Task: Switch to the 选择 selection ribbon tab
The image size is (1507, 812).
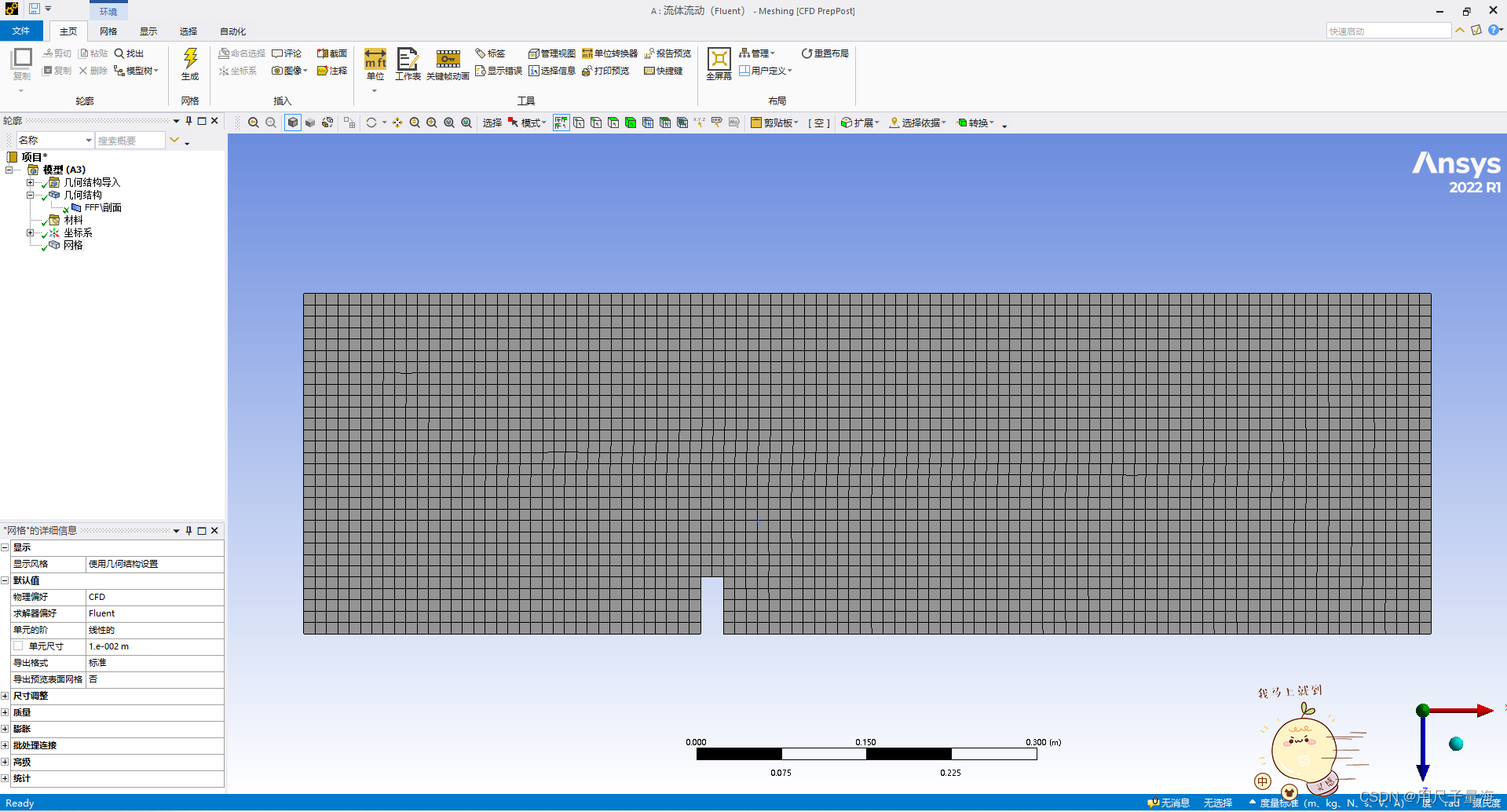Action: pyautogui.click(x=188, y=31)
